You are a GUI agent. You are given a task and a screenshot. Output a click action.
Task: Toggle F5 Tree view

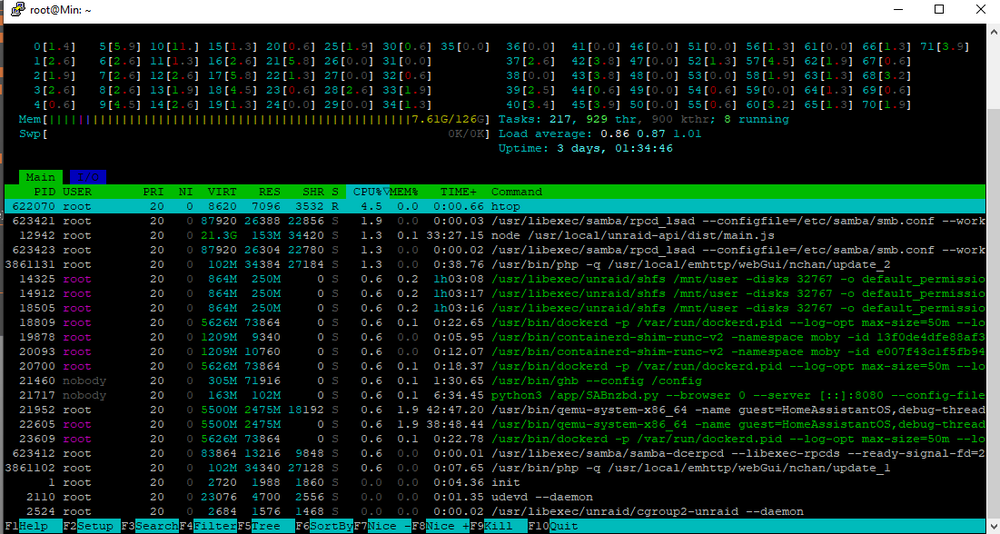coord(266,526)
